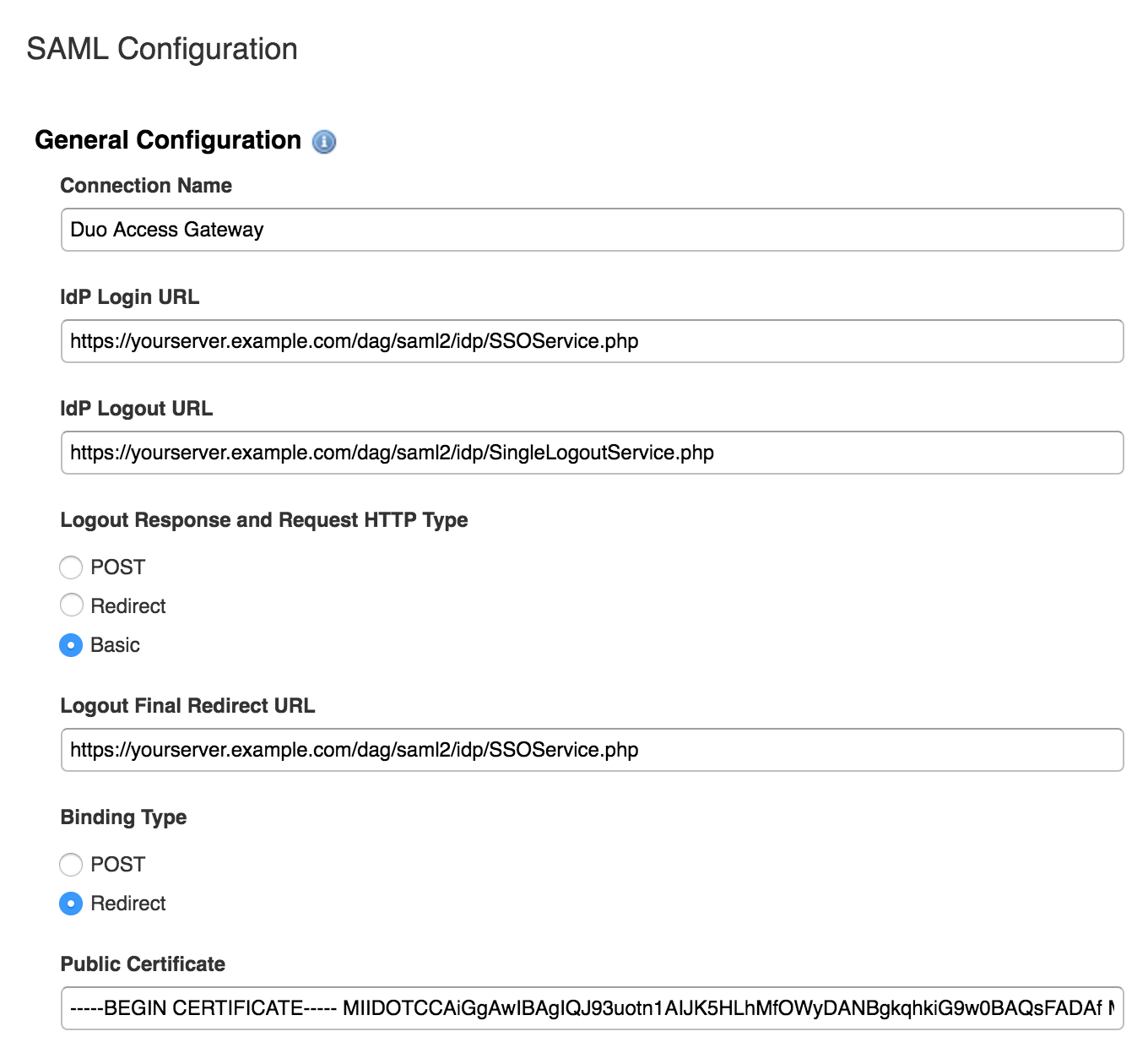Select the Duo Access Gateway text

coord(167,229)
